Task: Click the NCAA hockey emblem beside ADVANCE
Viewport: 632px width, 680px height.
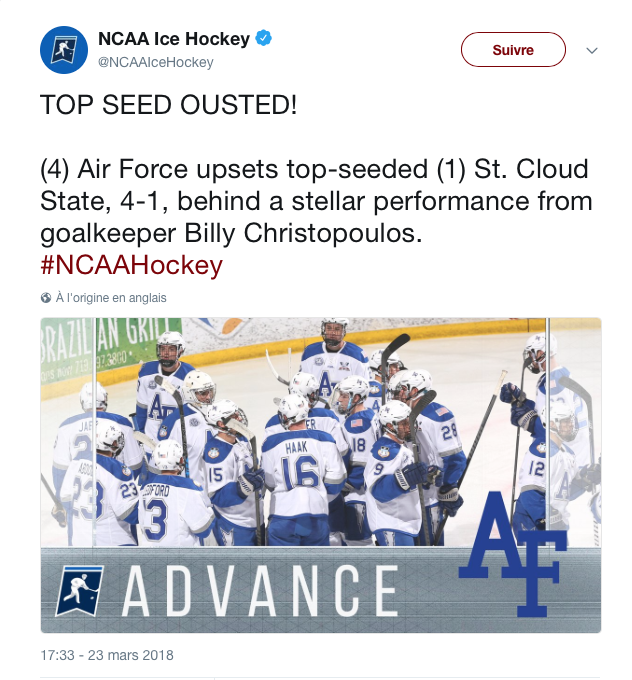Action: [x=80, y=590]
